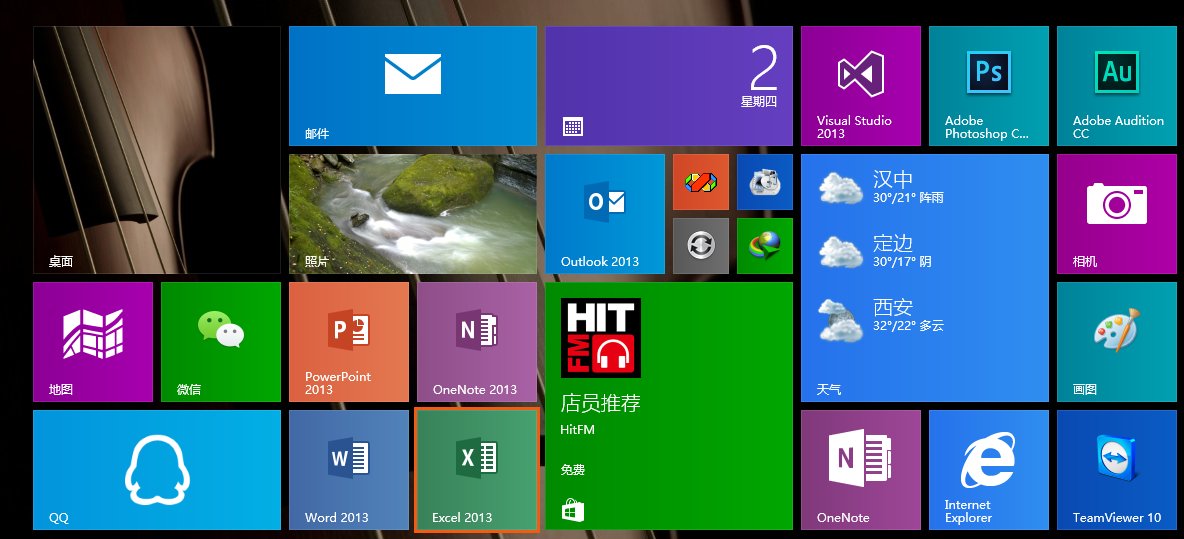Open the OneNote app tile beside Internet Explorer
Viewport: 1184px width, 539px height.
(x=861, y=470)
